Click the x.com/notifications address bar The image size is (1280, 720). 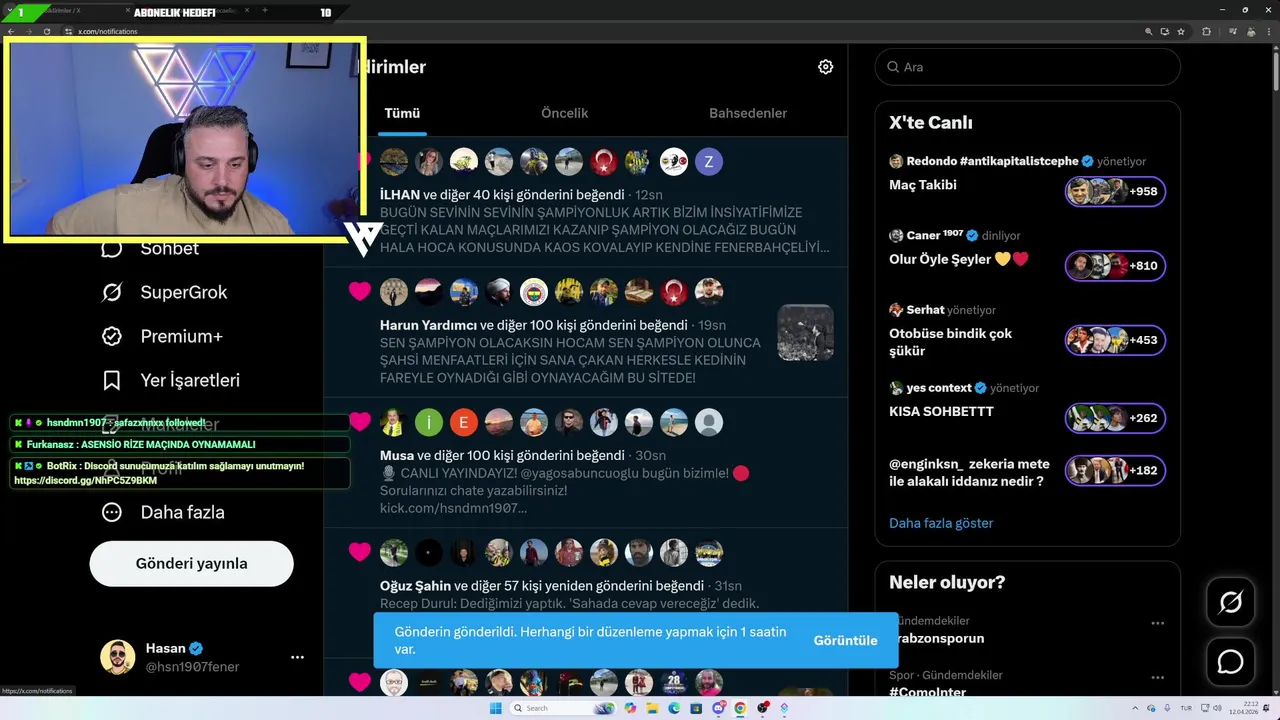point(600,31)
